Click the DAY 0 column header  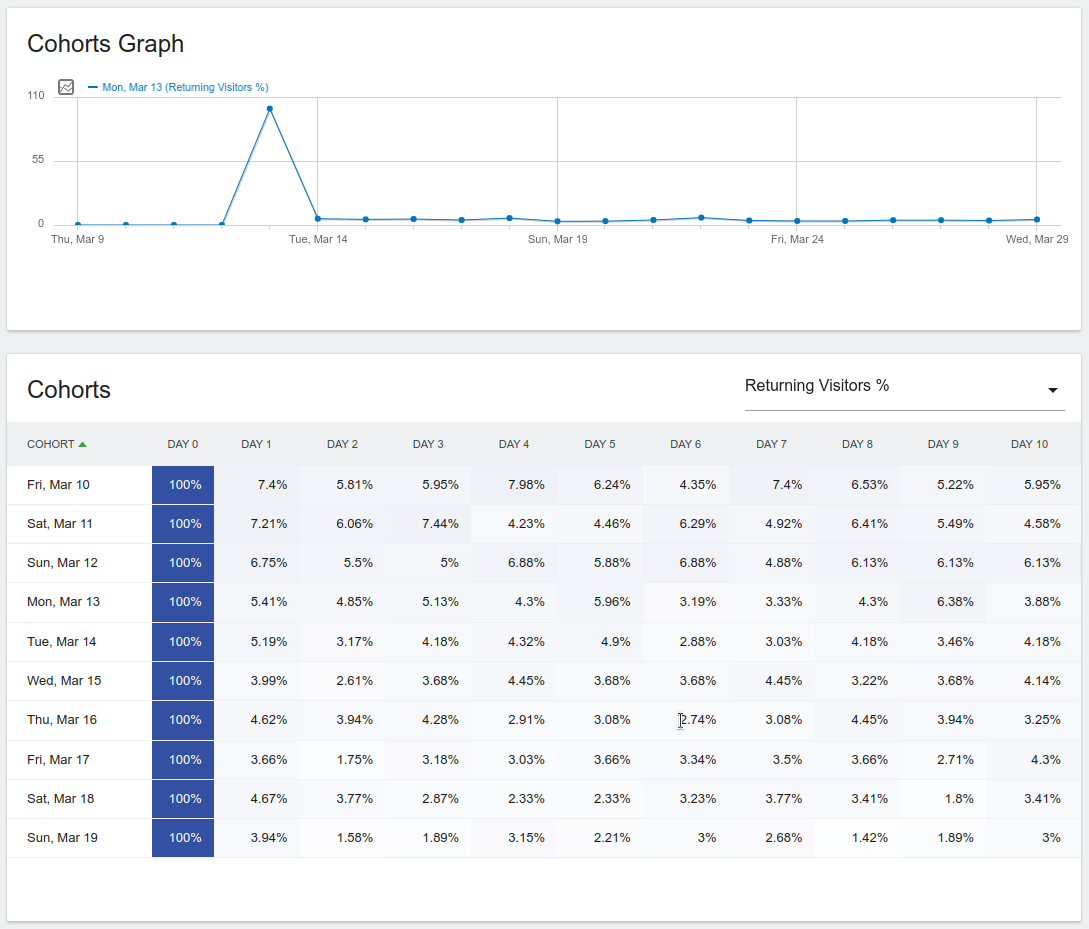click(183, 444)
